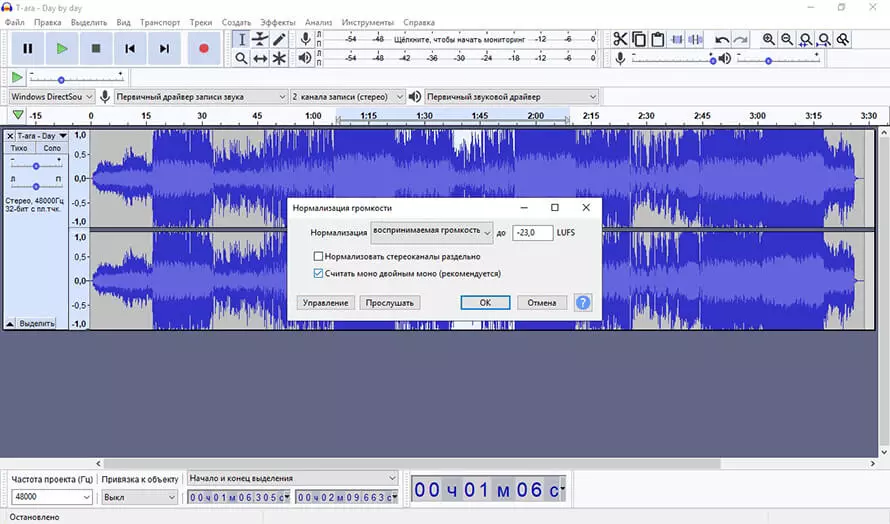Open the Файл menu
890x524 pixels.
click(x=15, y=22)
